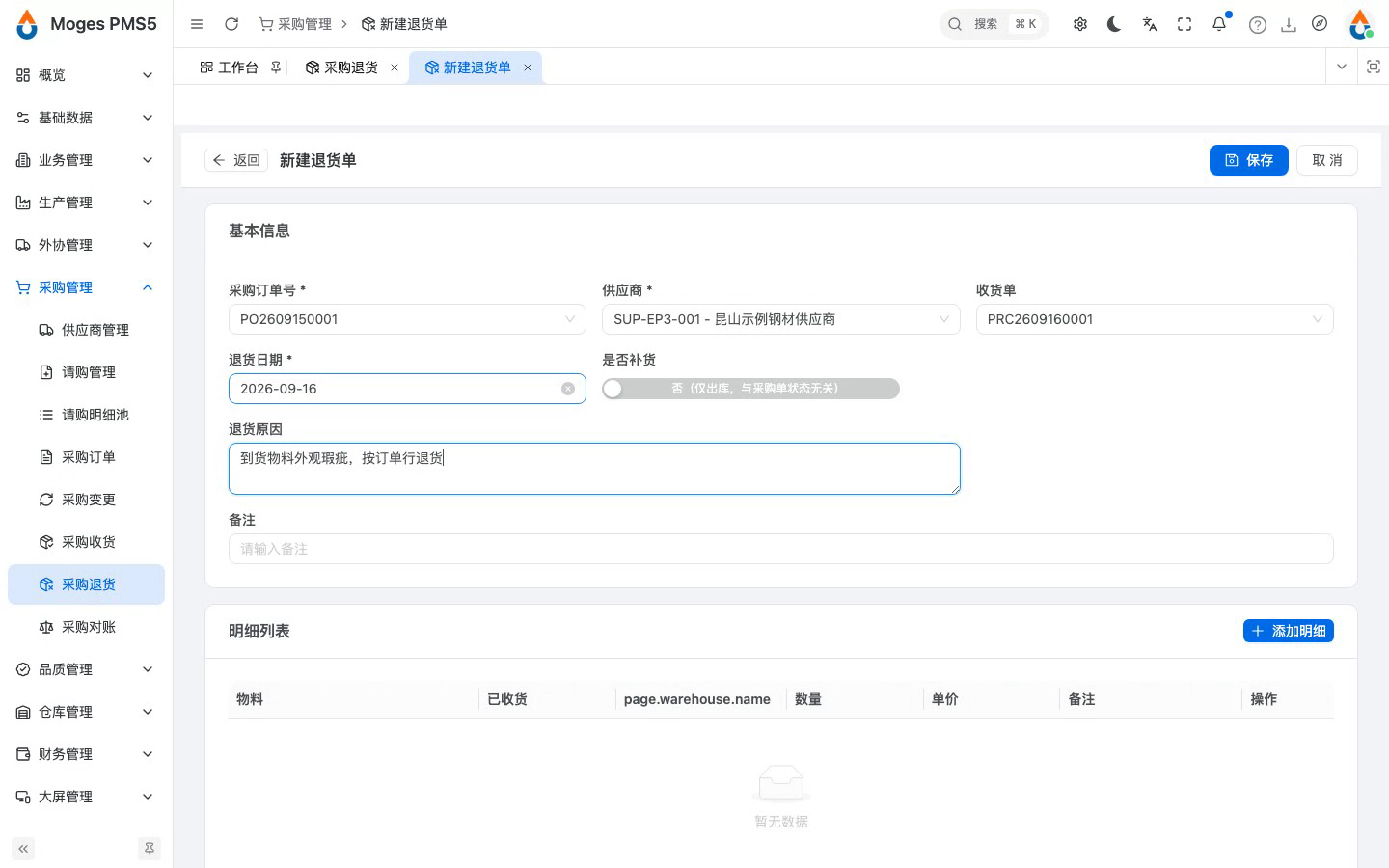Pin the sidebar at bottom
Screen dimensions: 1389x868
tap(150, 849)
